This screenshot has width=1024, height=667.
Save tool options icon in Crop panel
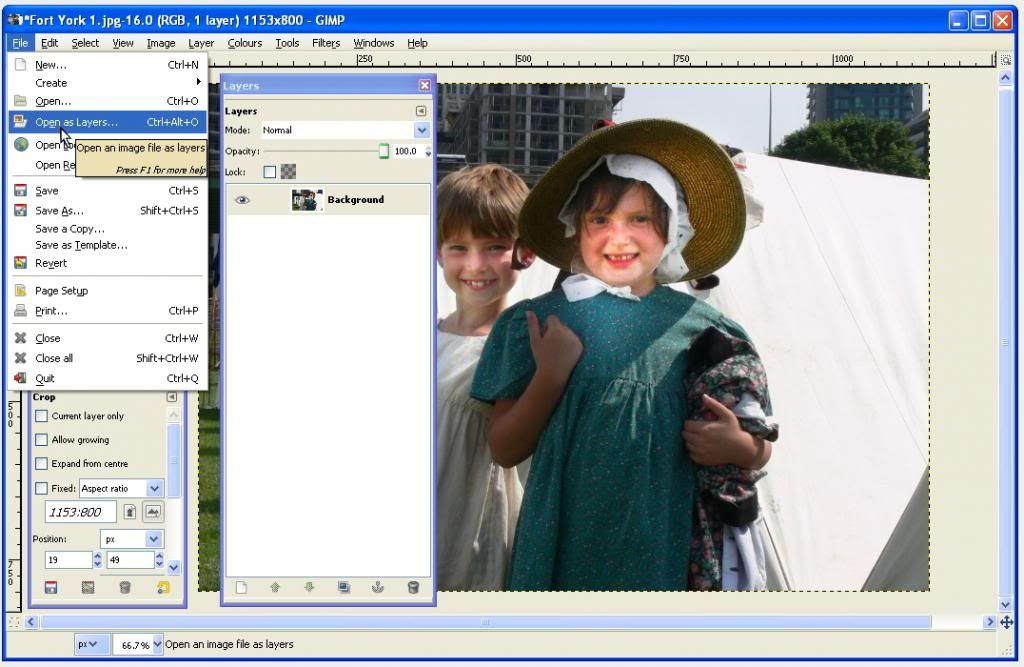coord(50,587)
